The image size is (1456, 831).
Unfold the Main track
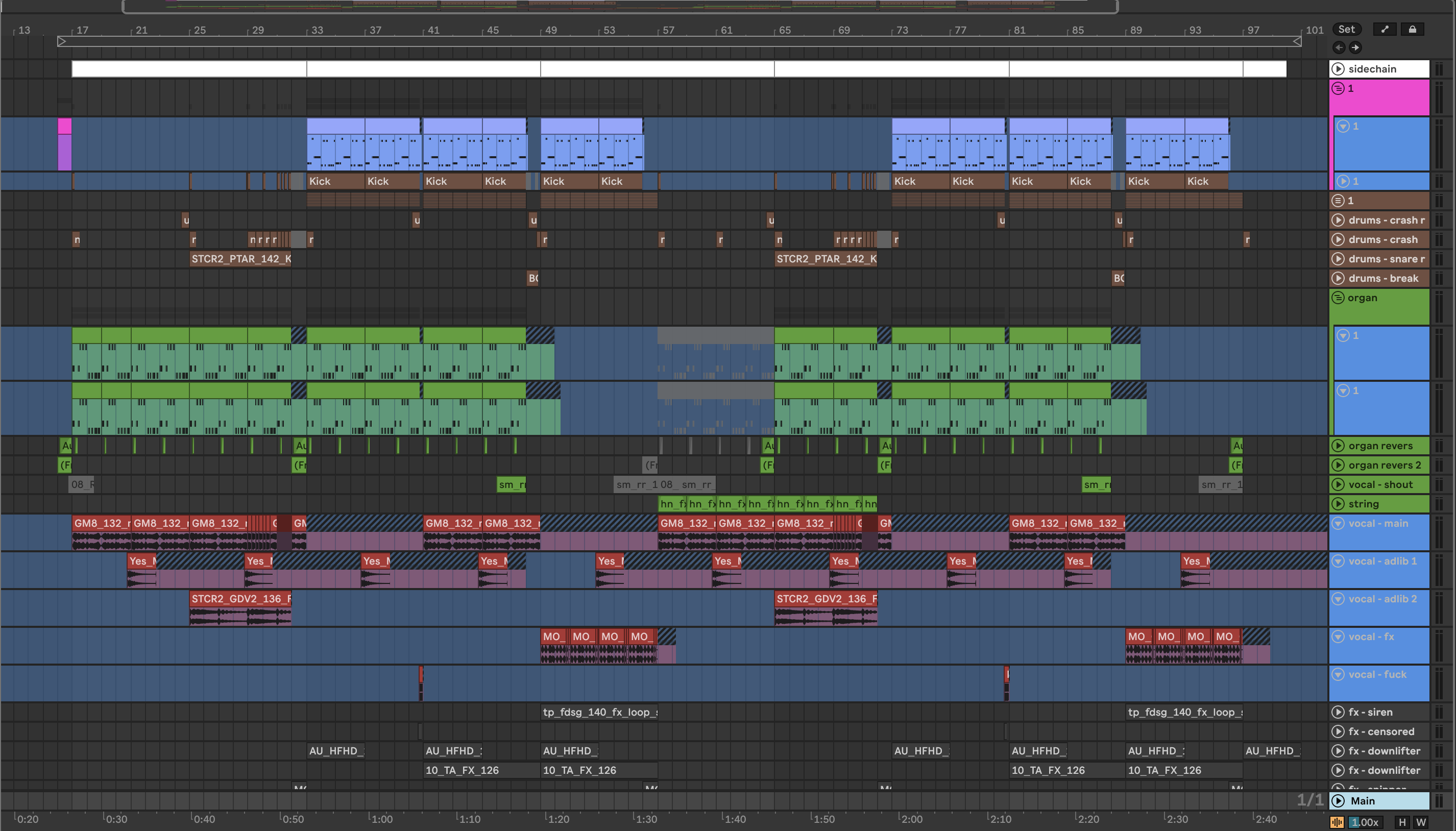tap(1338, 801)
